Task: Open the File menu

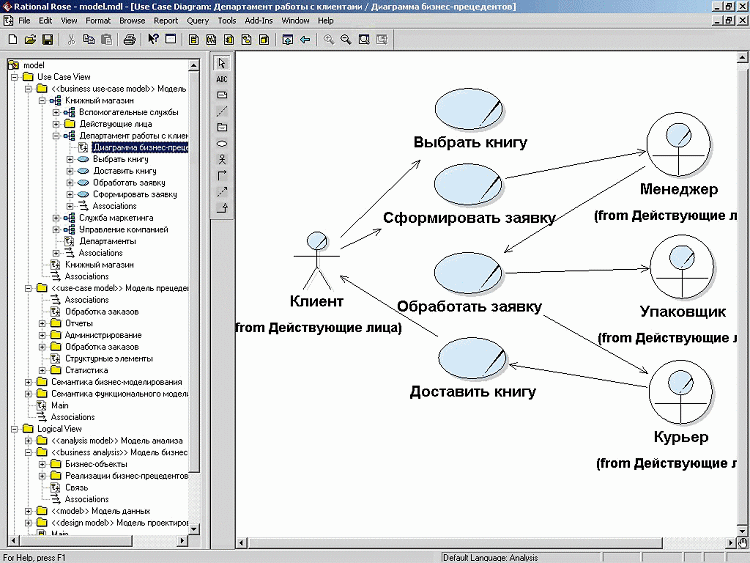Action: [x=24, y=21]
